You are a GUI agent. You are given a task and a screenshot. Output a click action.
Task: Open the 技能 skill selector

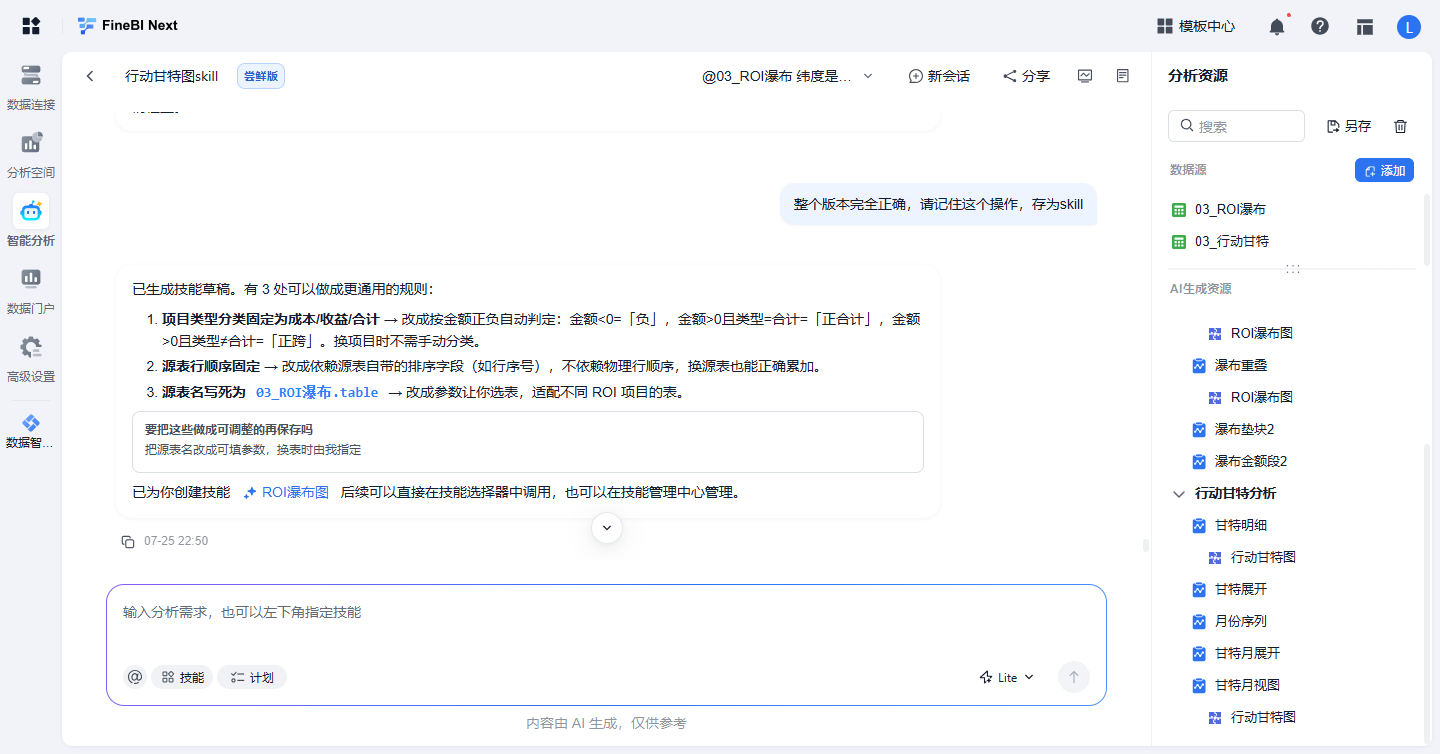click(183, 677)
